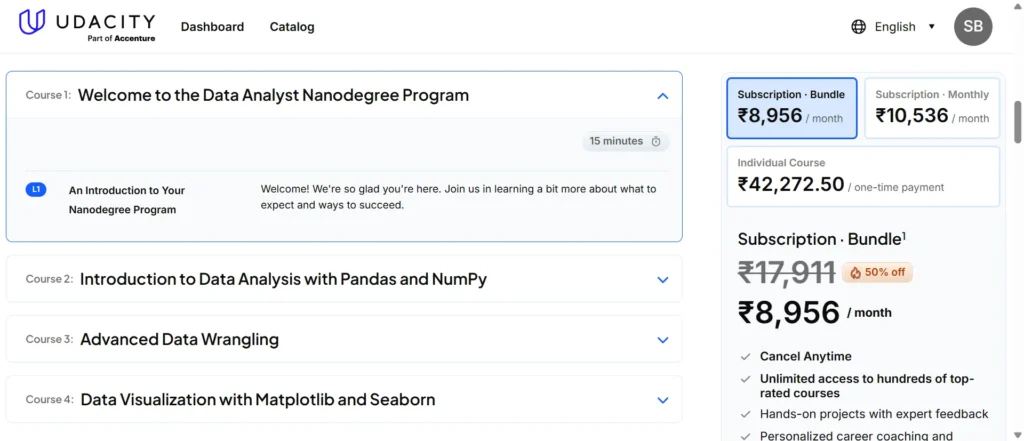
Task: Select the Subscription Monthly pricing option
Action: 931,108
